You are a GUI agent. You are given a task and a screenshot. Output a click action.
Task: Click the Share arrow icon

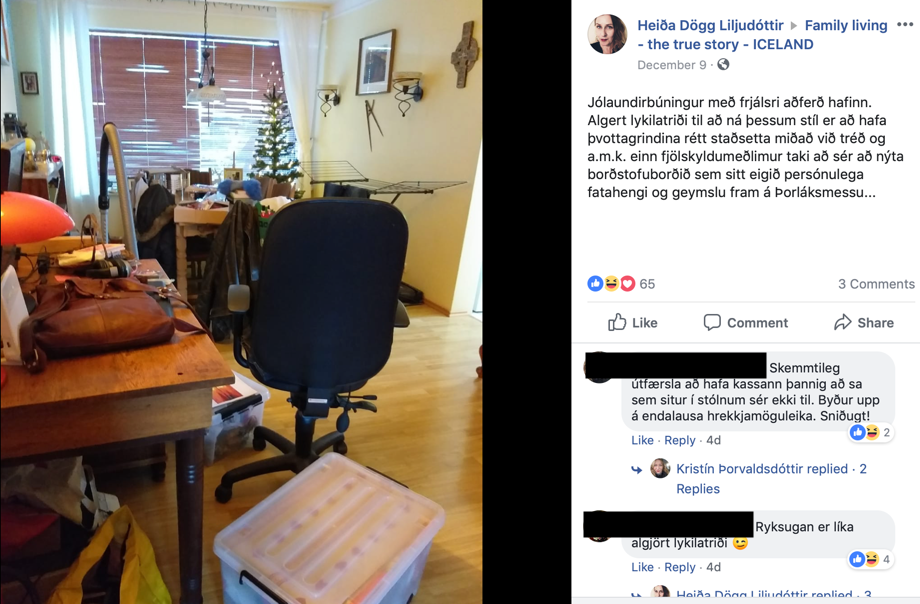coord(843,322)
